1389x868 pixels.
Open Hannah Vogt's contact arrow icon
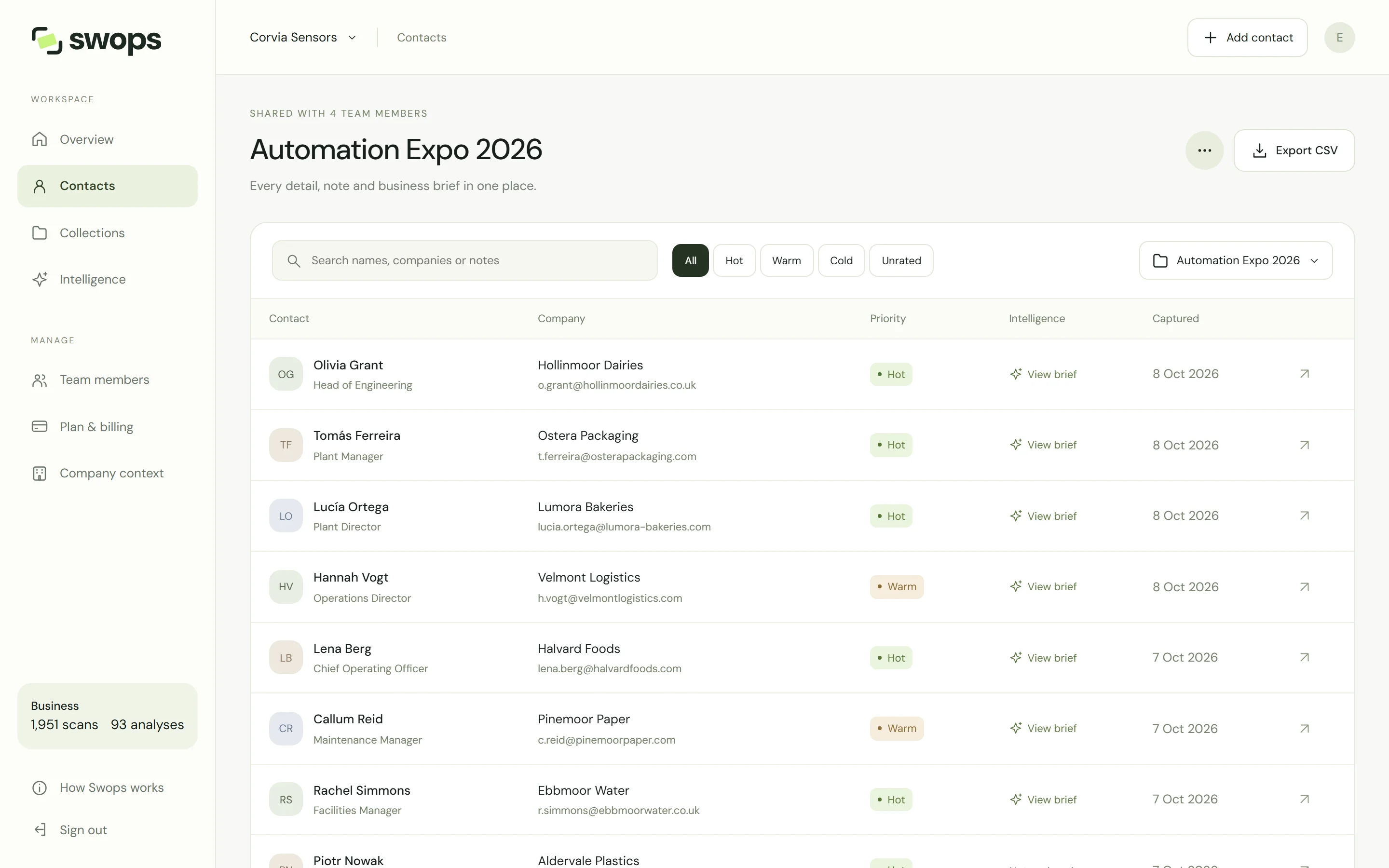click(x=1304, y=587)
